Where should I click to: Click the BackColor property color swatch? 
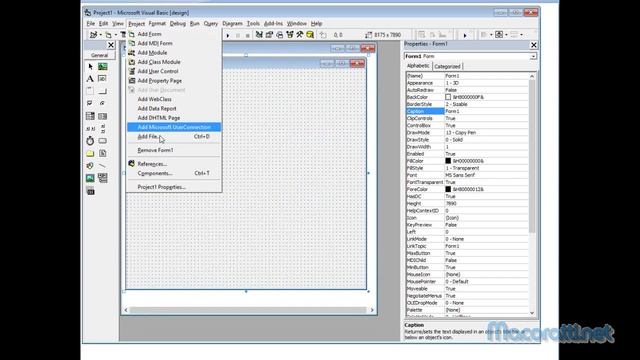coord(448,97)
